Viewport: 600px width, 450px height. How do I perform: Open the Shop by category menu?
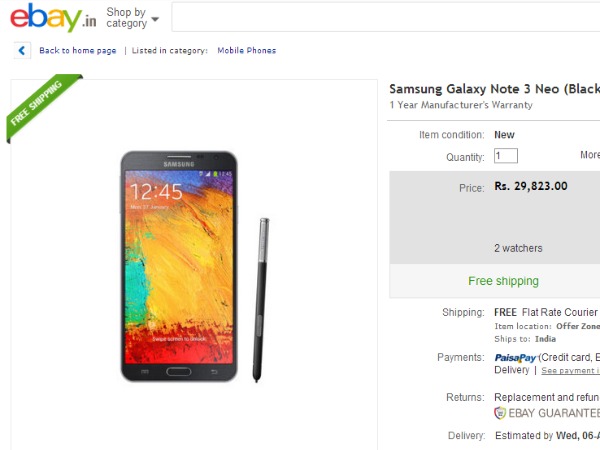pyautogui.click(x=127, y=18)
